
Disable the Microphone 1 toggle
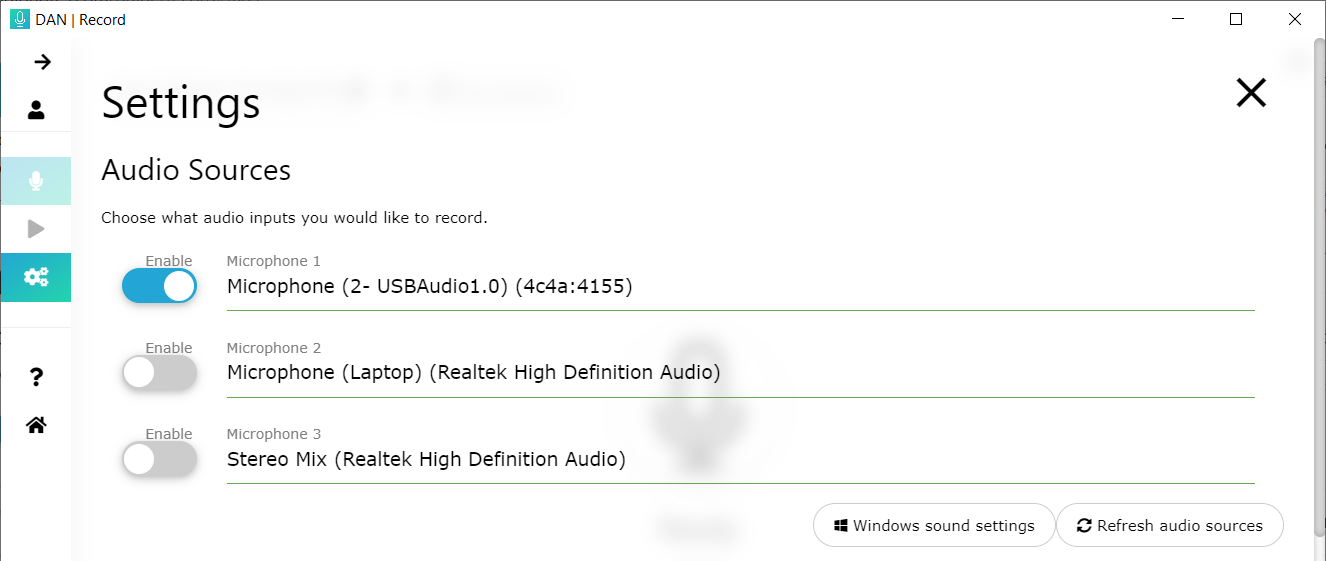click(159, 286)
